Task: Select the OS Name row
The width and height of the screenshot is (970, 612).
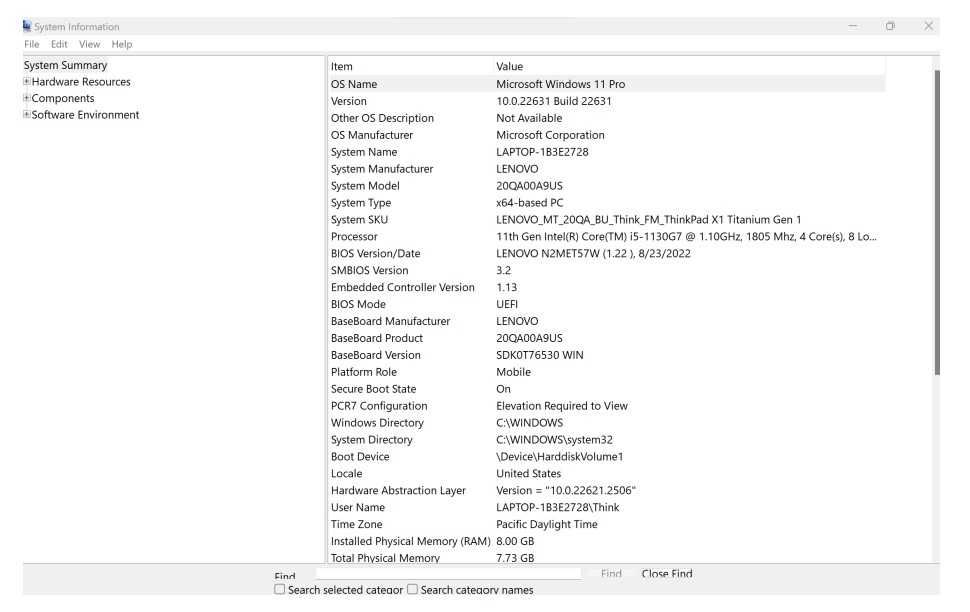Action: [x=606, y=84]
